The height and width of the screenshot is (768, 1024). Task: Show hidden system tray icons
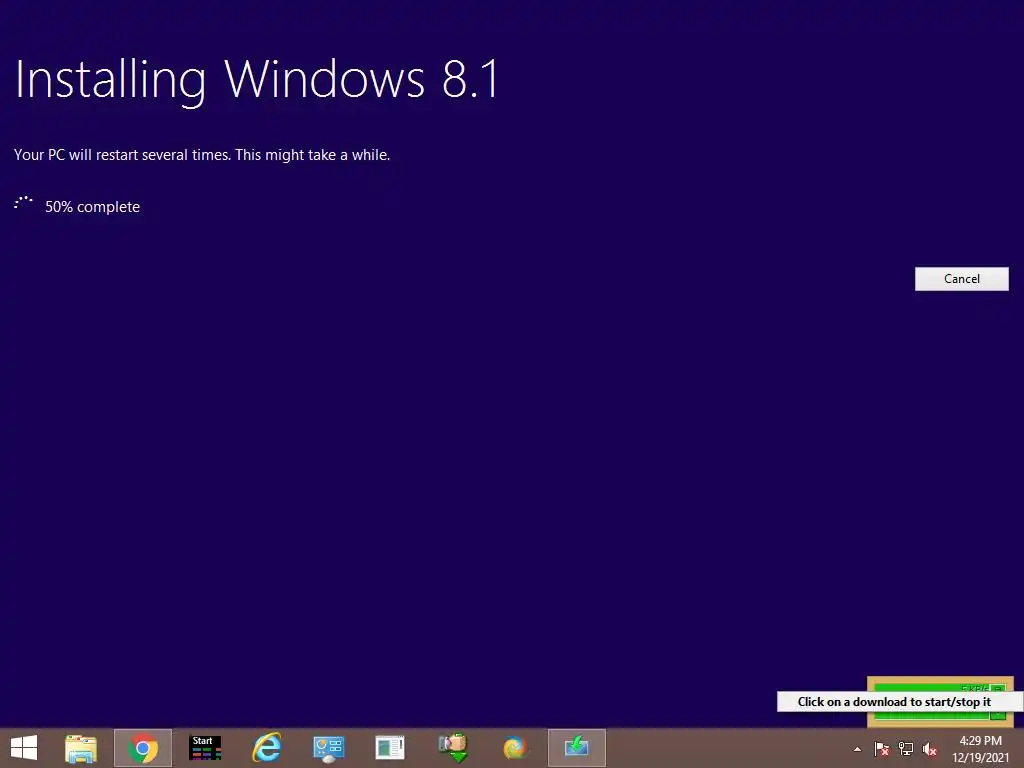pyautogui.click(x=857, y=749)
